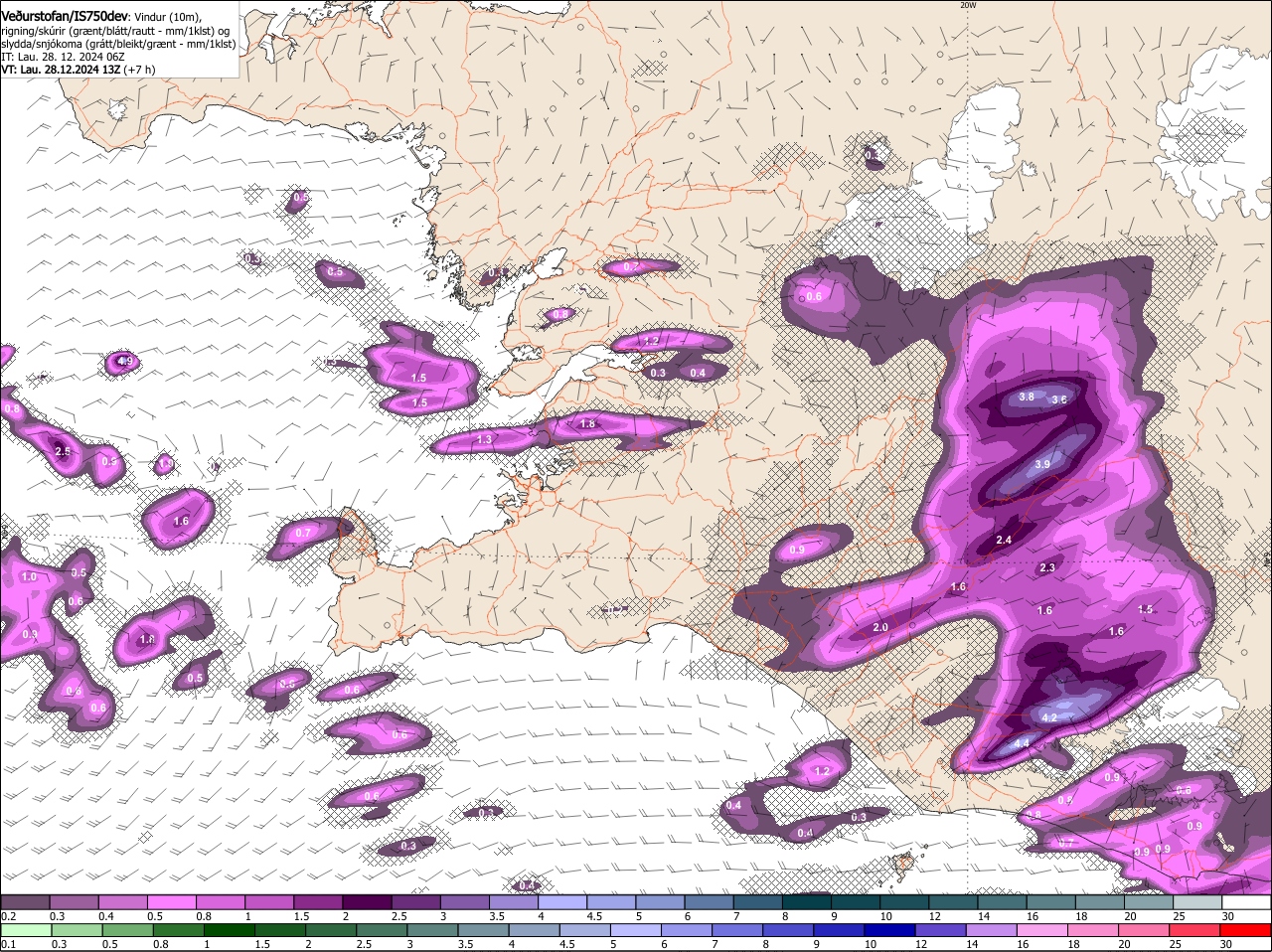
Task: Click the 3.6 precipitation value on the map
Action: click(1059, 399)
